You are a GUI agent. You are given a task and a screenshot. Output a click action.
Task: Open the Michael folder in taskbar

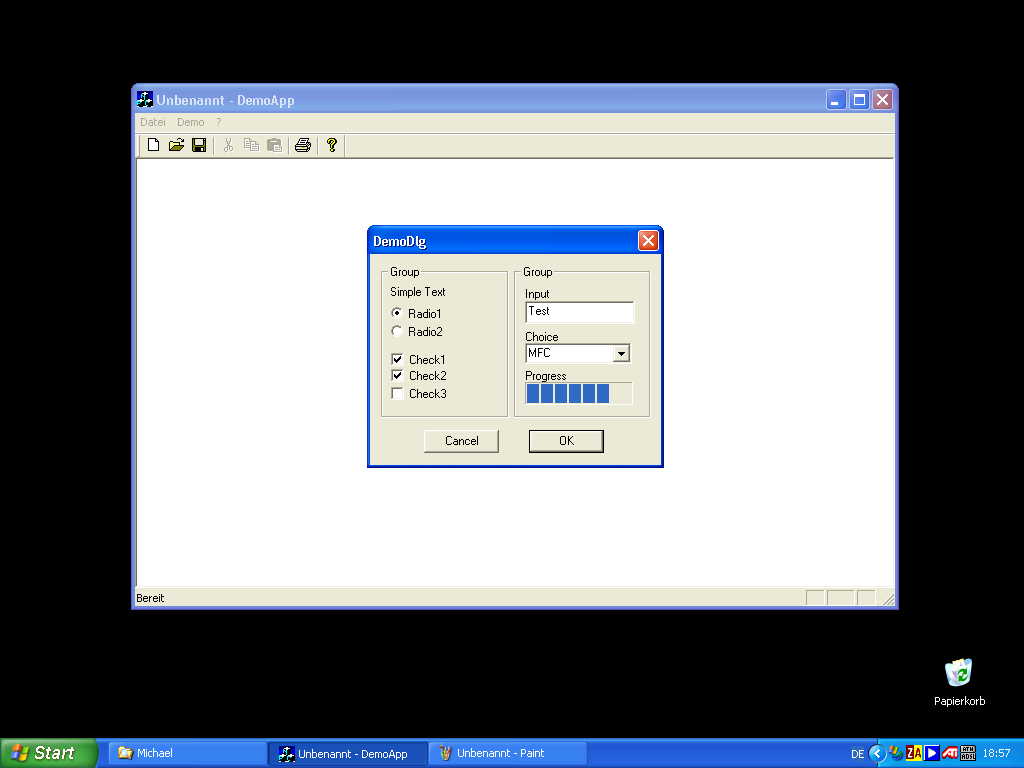(x=187, y=753)
